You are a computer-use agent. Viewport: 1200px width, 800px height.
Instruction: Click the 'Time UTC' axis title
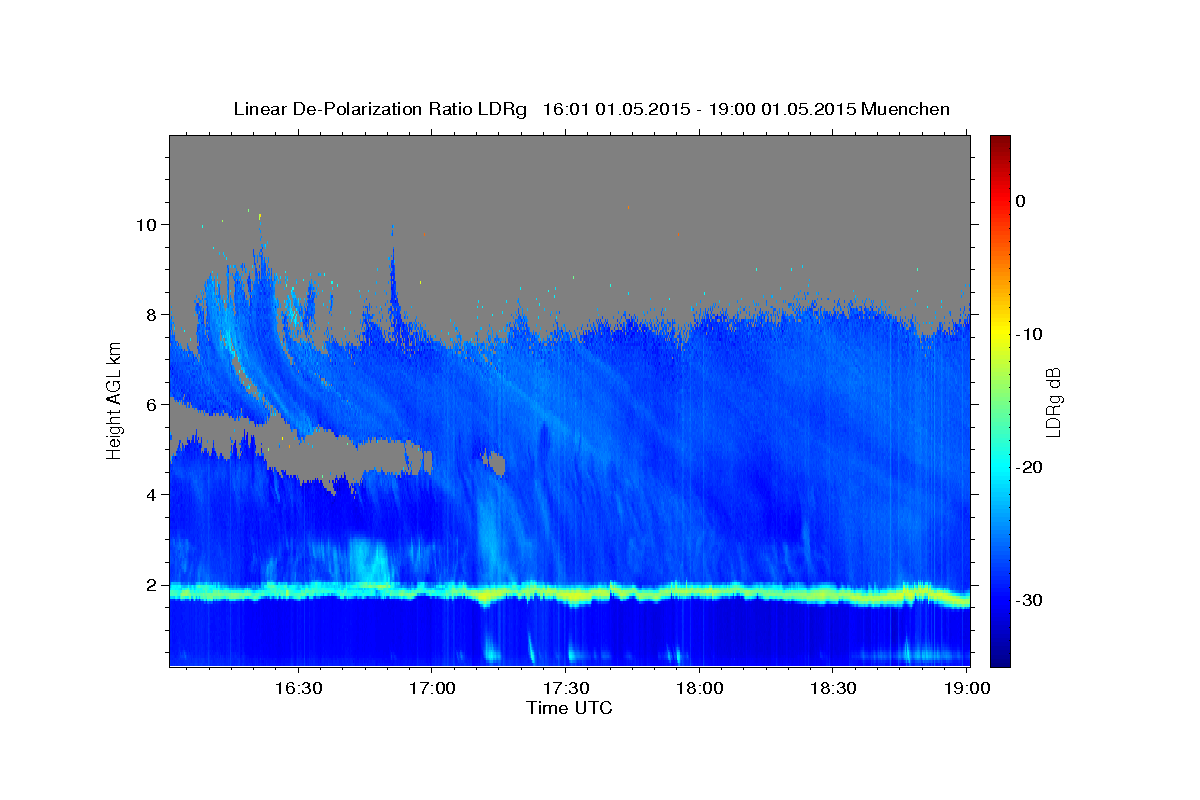pos(569,708)
